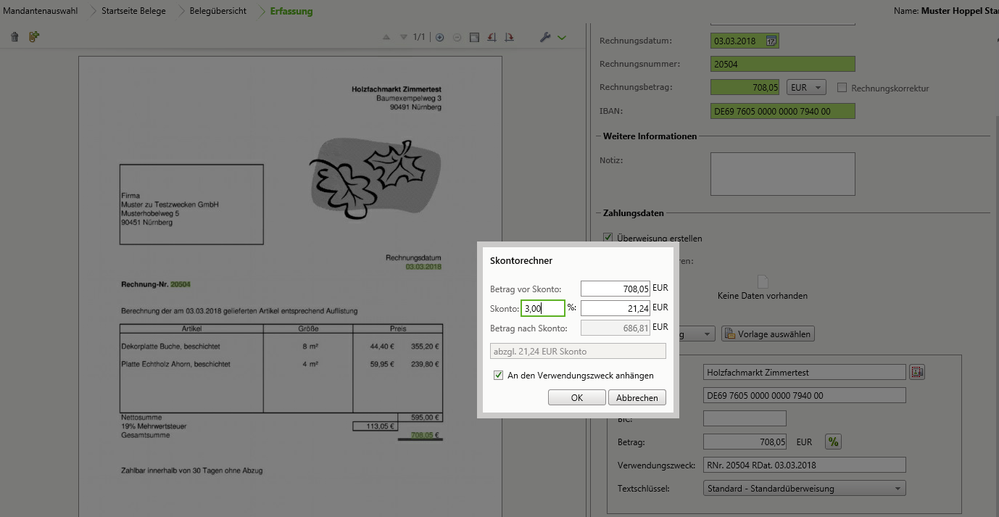The height and width of the screenshot is (517, 999).
Task: Click the highlighted date 03.03.2018 on invoice
Action: (423, 266)
